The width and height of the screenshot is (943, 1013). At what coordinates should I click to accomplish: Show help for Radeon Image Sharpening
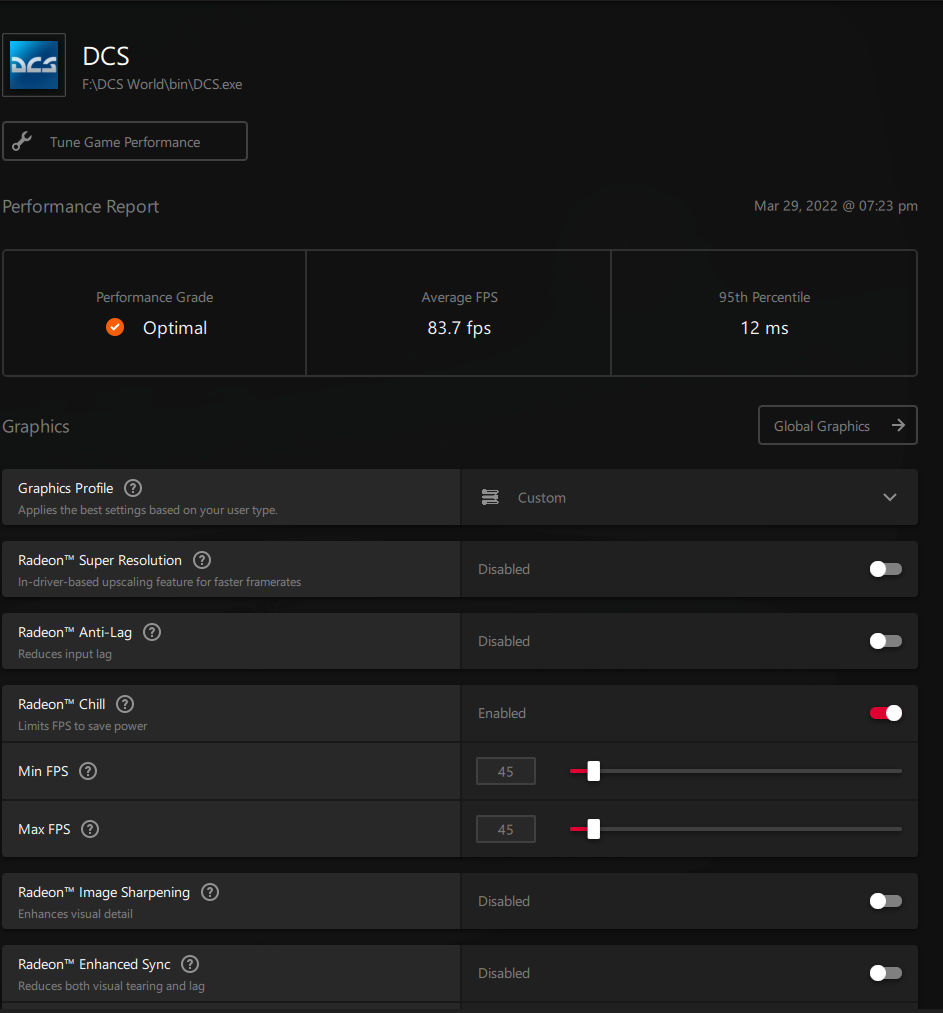(x=210, y=892)
